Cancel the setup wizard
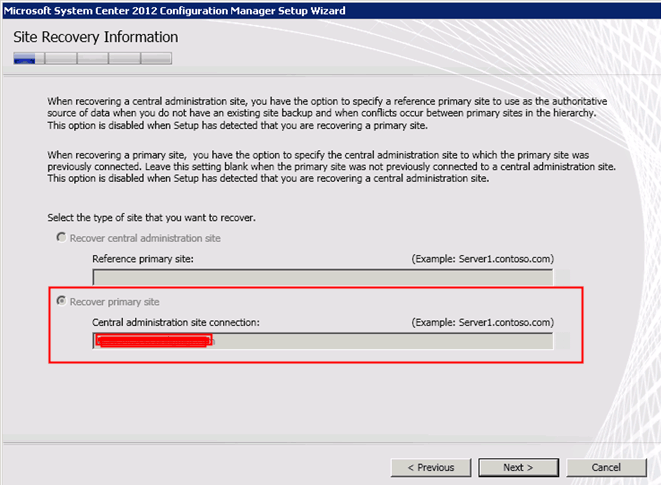 (x=606, y=468)
